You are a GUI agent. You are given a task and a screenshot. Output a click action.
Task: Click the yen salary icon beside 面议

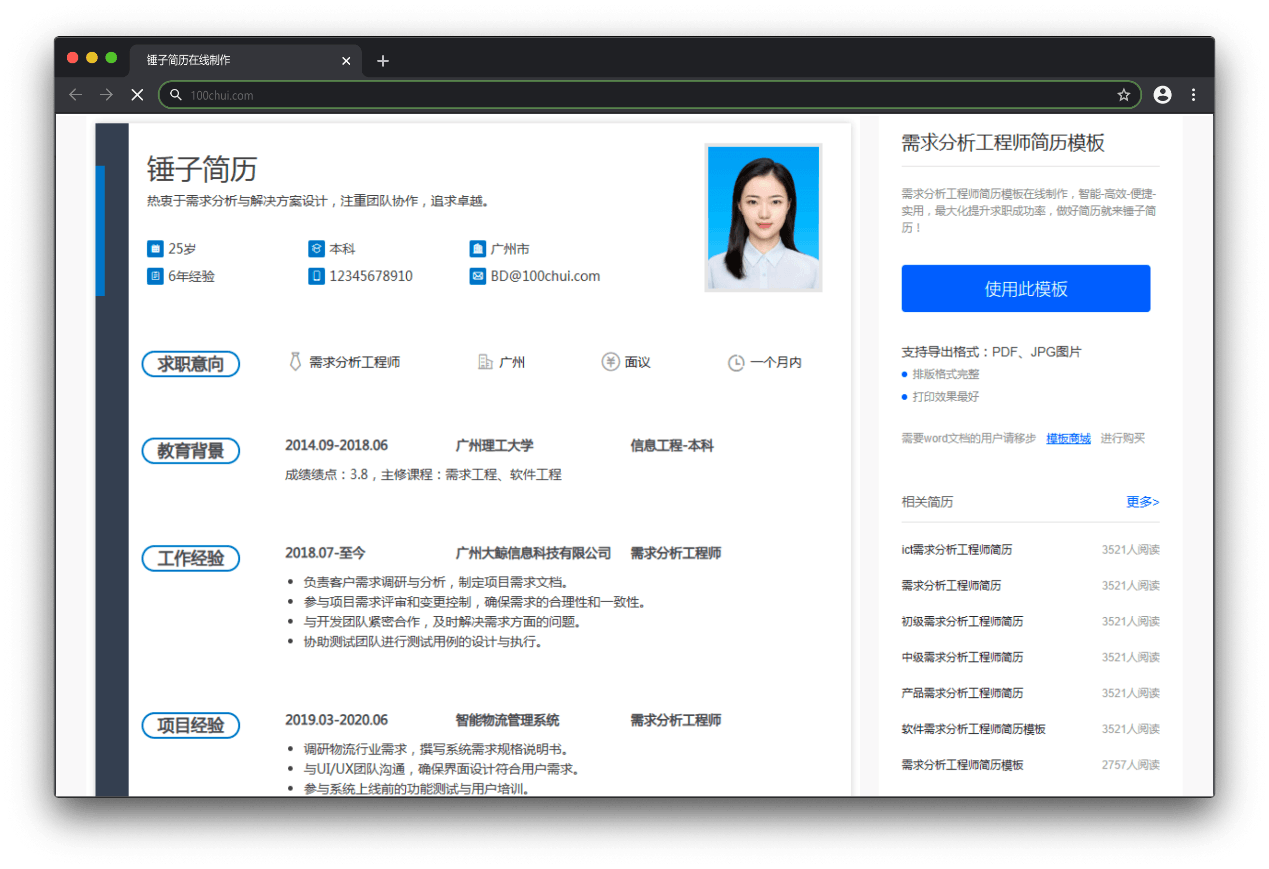coord(610,362)
